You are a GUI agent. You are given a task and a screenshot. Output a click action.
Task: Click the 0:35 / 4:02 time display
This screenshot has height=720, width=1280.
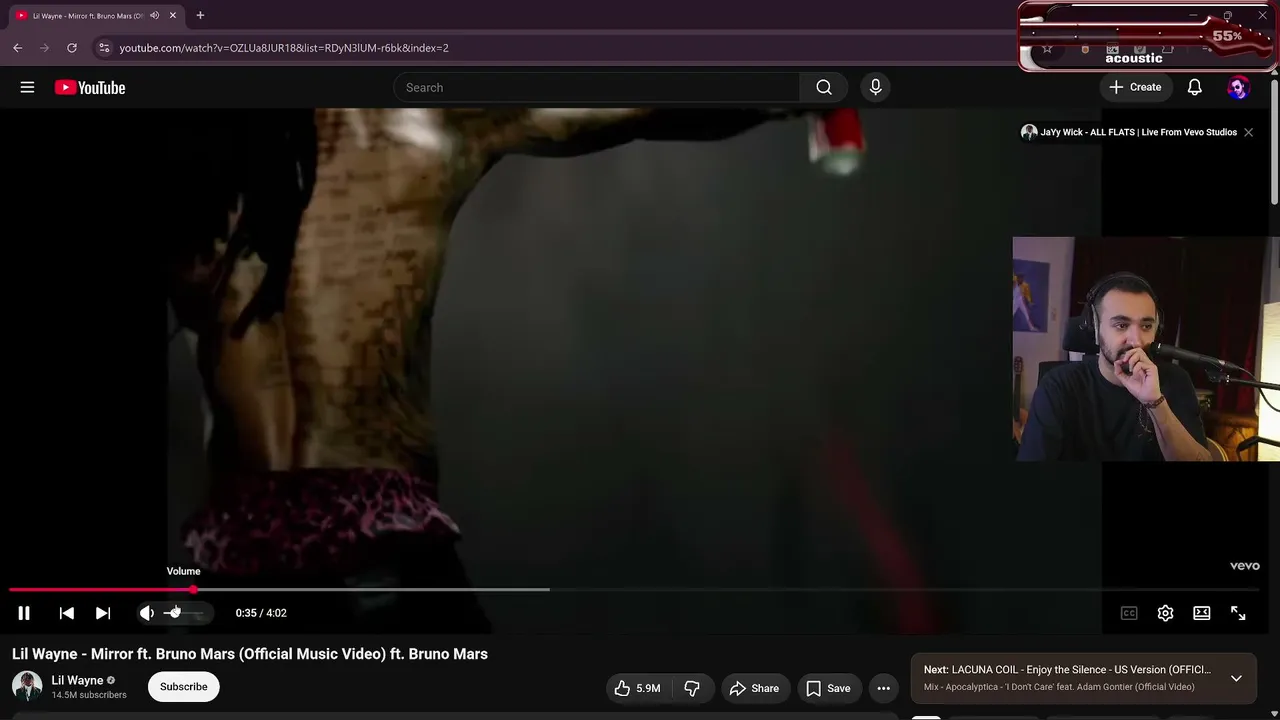[261, 613]
